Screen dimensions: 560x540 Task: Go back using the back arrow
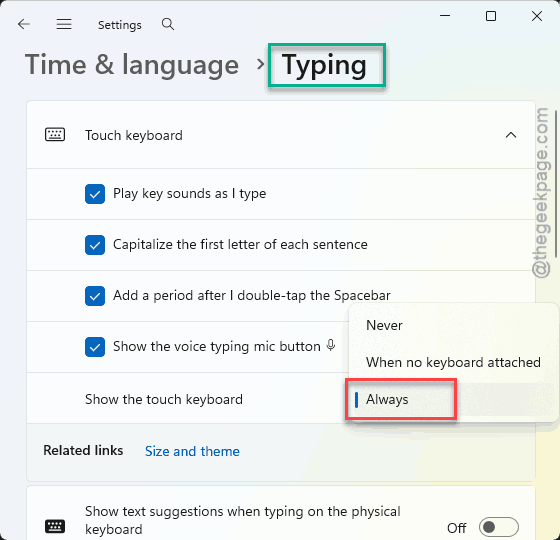pyautogui.click(x=24, y=24)
